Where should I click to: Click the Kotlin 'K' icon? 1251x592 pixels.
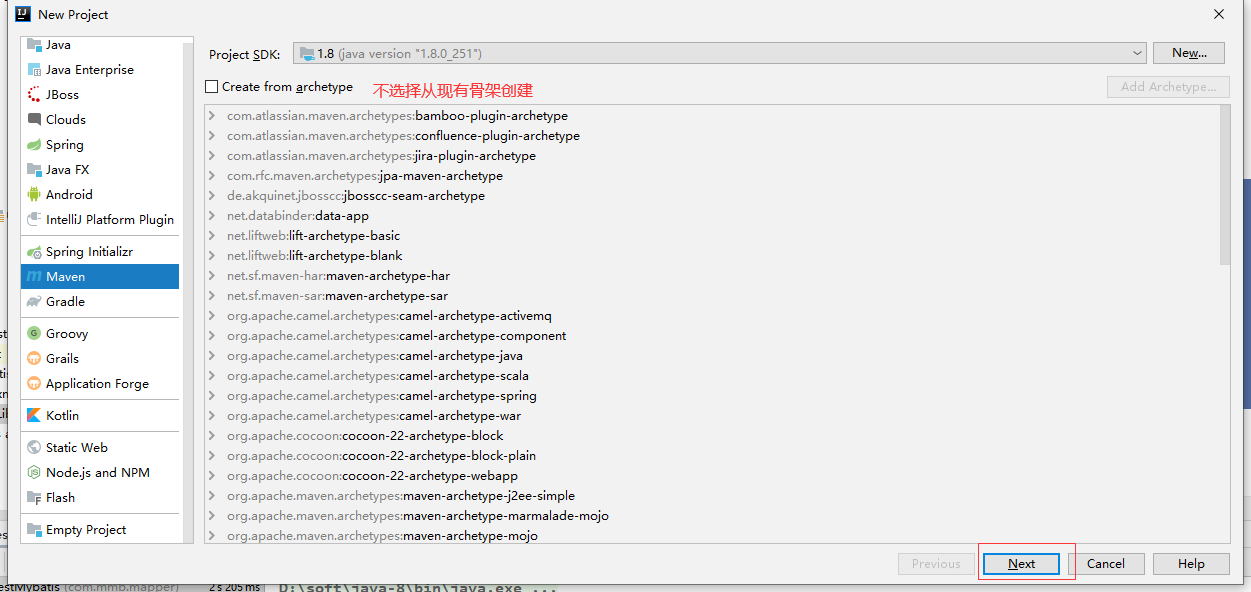point(35,416)
